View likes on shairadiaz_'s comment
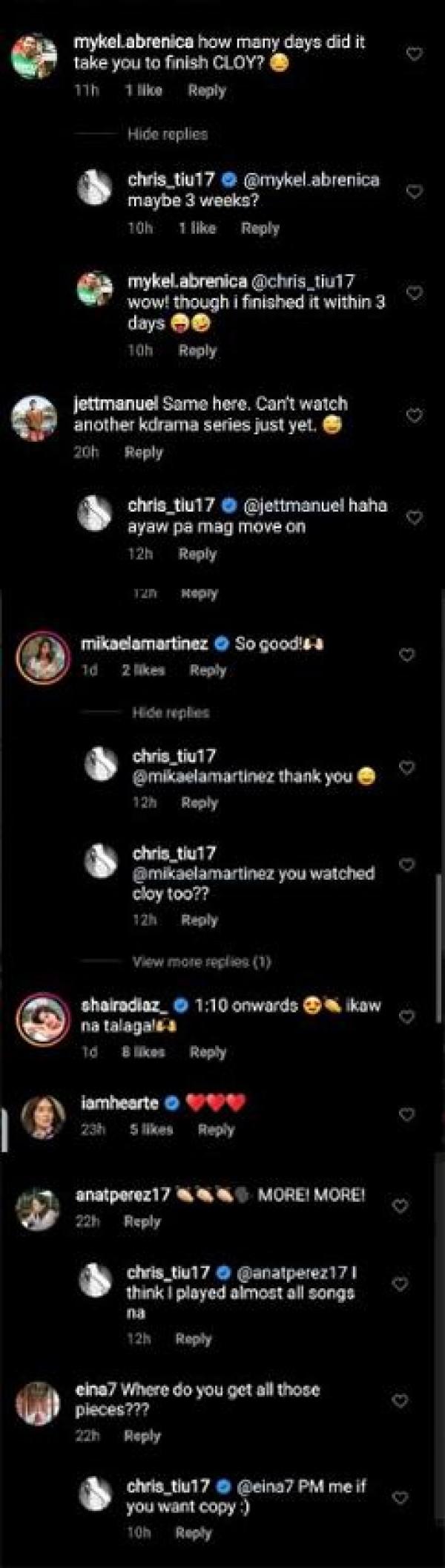The image size is (445, 1568). (144, 1052)
